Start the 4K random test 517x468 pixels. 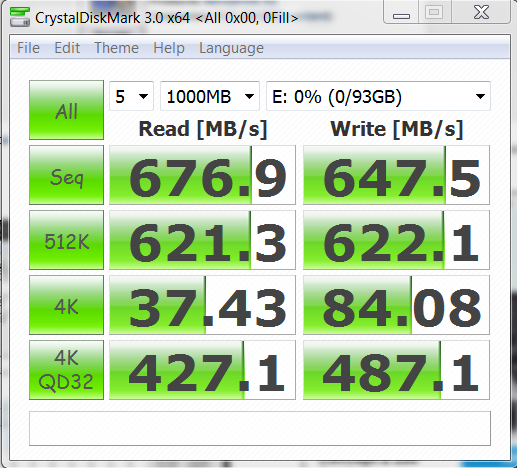tap(66, 305)
